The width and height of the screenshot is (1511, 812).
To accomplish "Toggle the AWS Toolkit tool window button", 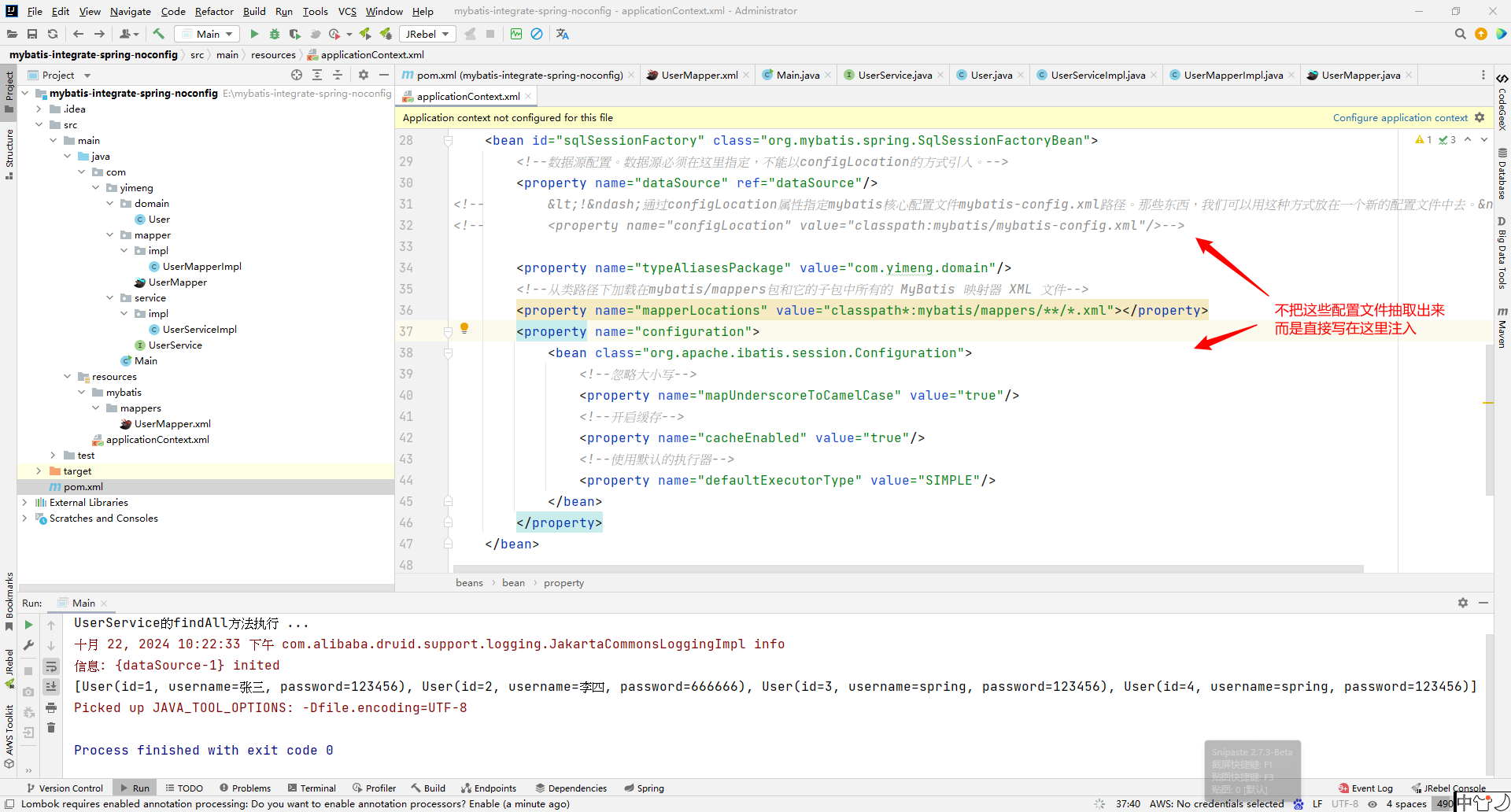I will pos(9,736).
